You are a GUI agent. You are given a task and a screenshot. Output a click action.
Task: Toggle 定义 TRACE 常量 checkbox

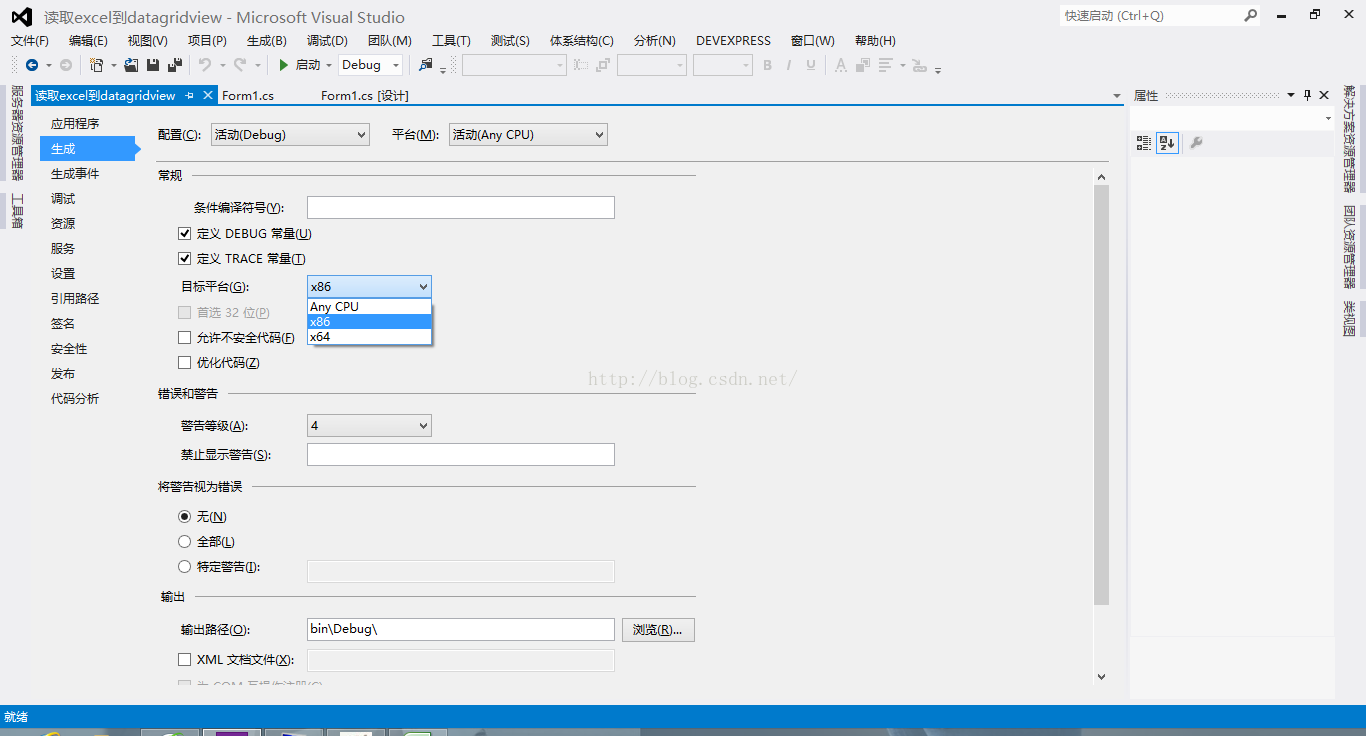point(184,258)
